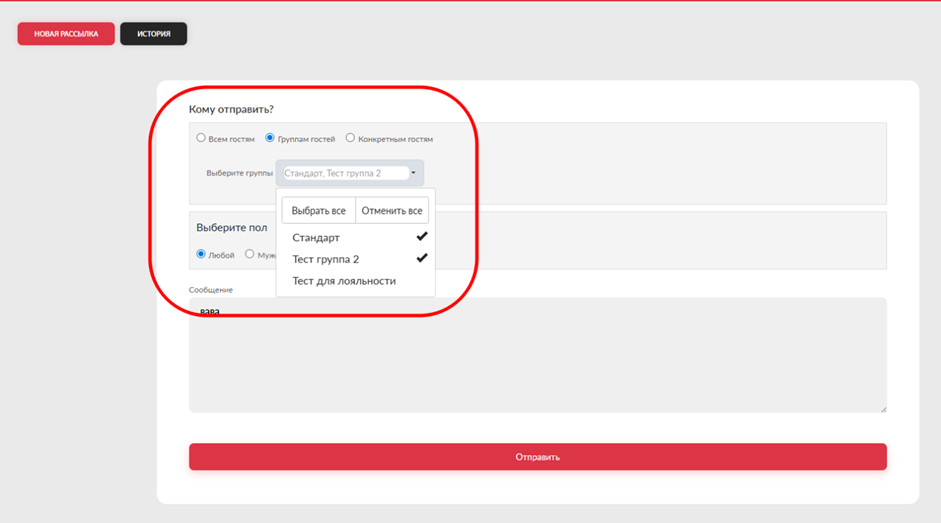Click the checkmark icon beside Тест группа 2
The image size is (941, 523).
click(x=422, y=258)
